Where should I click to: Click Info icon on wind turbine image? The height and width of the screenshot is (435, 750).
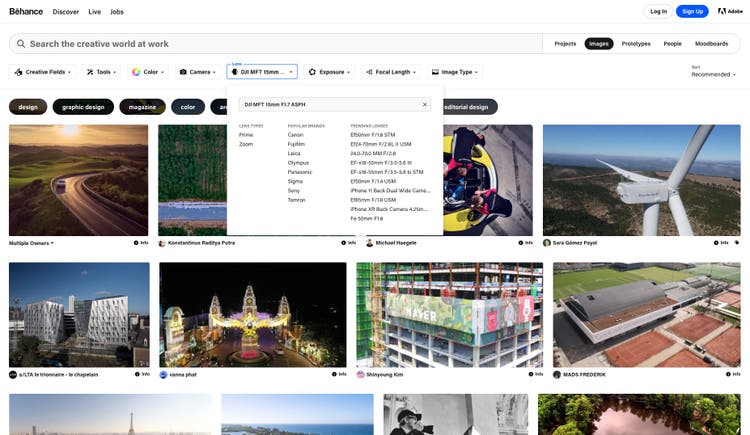[x=720, y=242]
